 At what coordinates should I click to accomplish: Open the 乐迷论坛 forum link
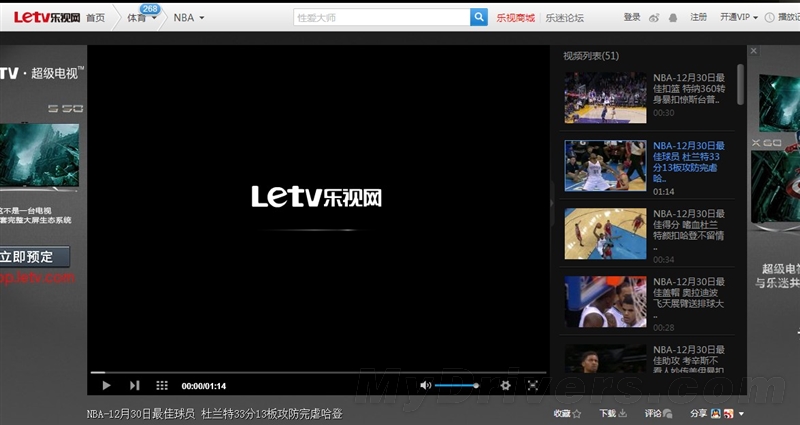564,18
